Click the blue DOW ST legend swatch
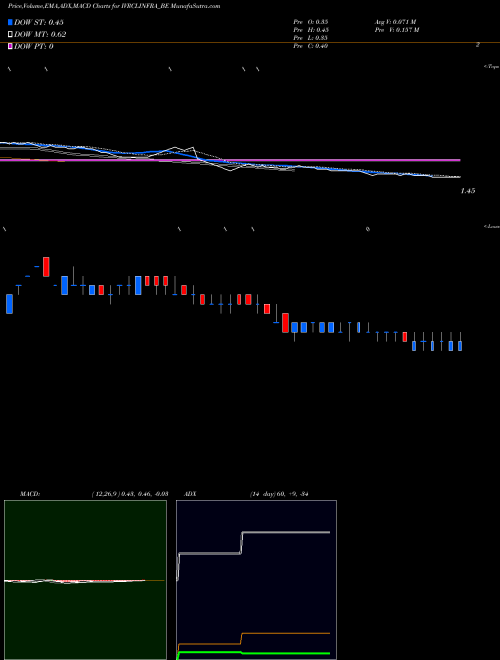This screenshot has width=500, height=660. click(10, 22)
